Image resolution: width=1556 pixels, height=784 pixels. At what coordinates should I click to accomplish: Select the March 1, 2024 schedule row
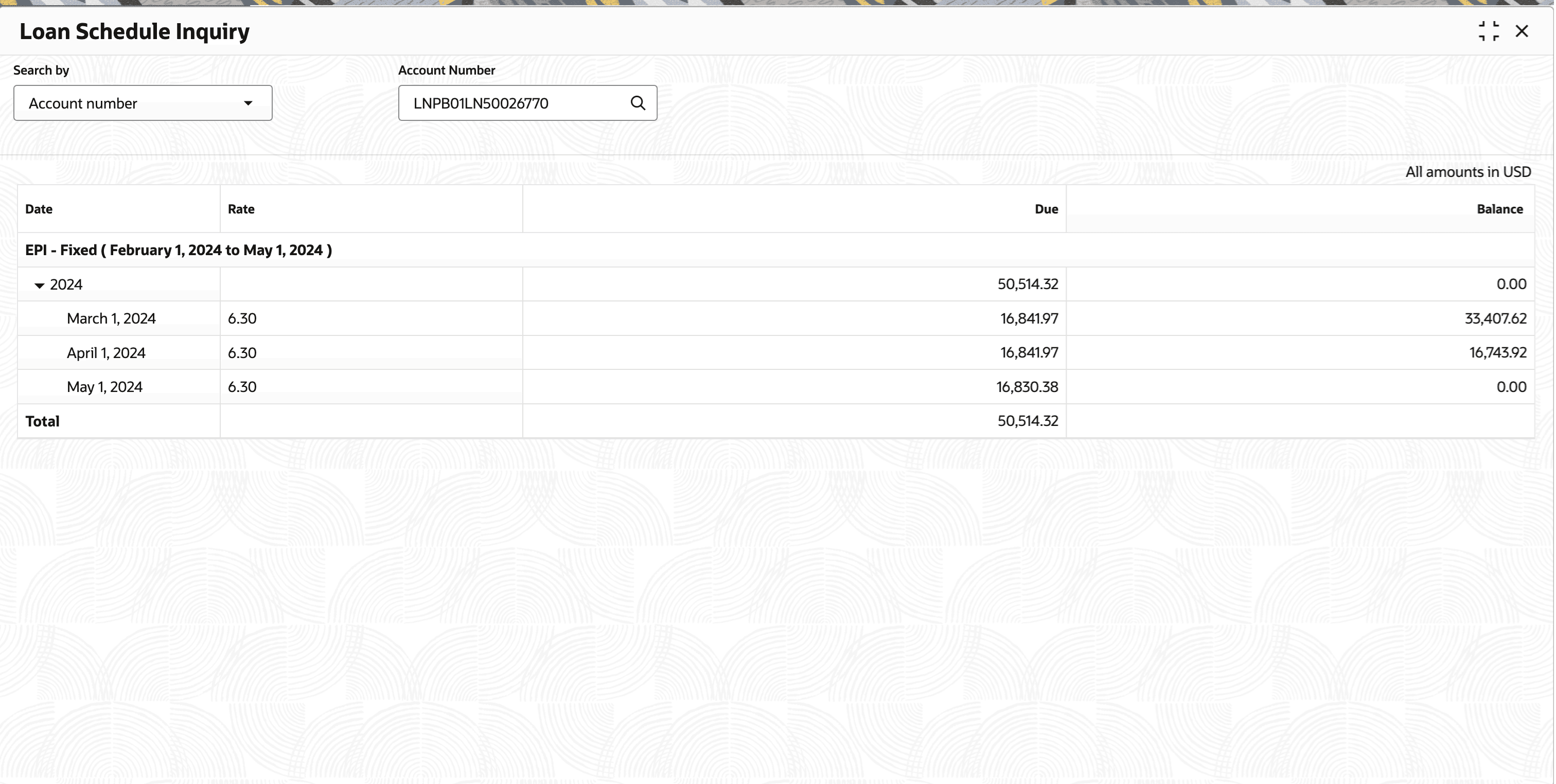pos(111,318)
